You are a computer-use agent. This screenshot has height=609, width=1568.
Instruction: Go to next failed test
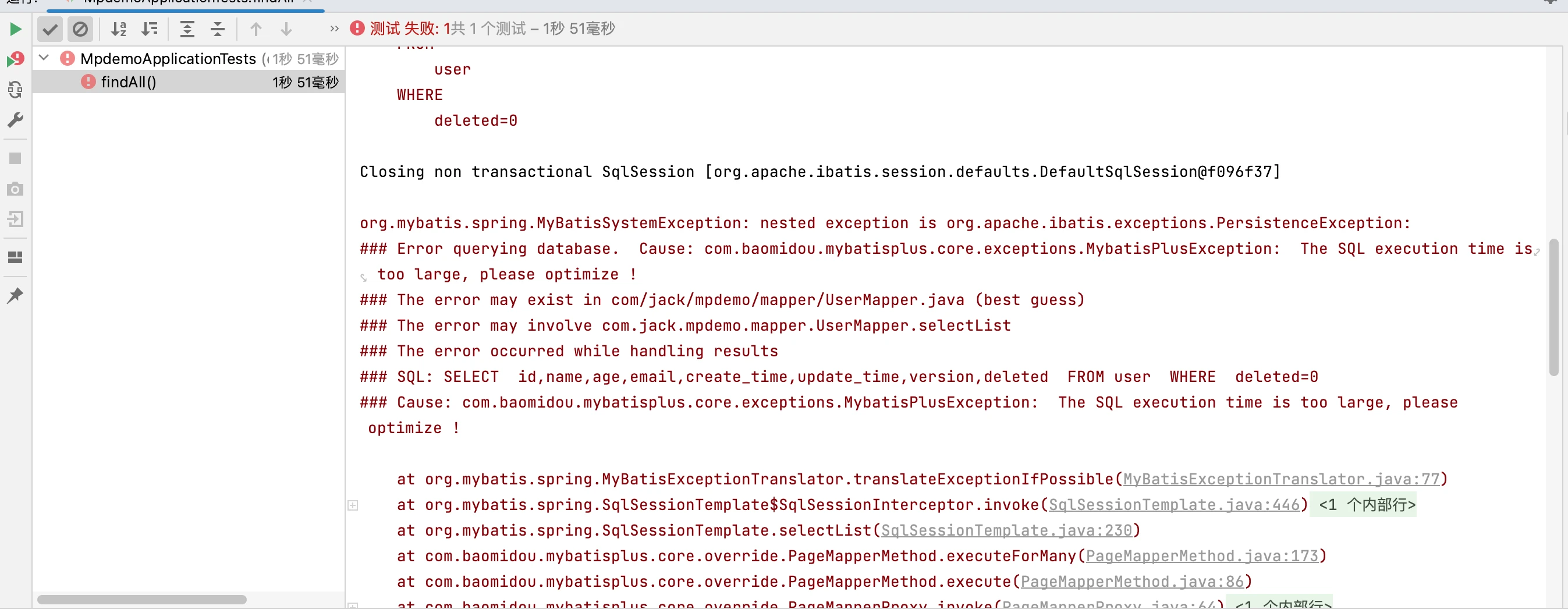(286, 29)
